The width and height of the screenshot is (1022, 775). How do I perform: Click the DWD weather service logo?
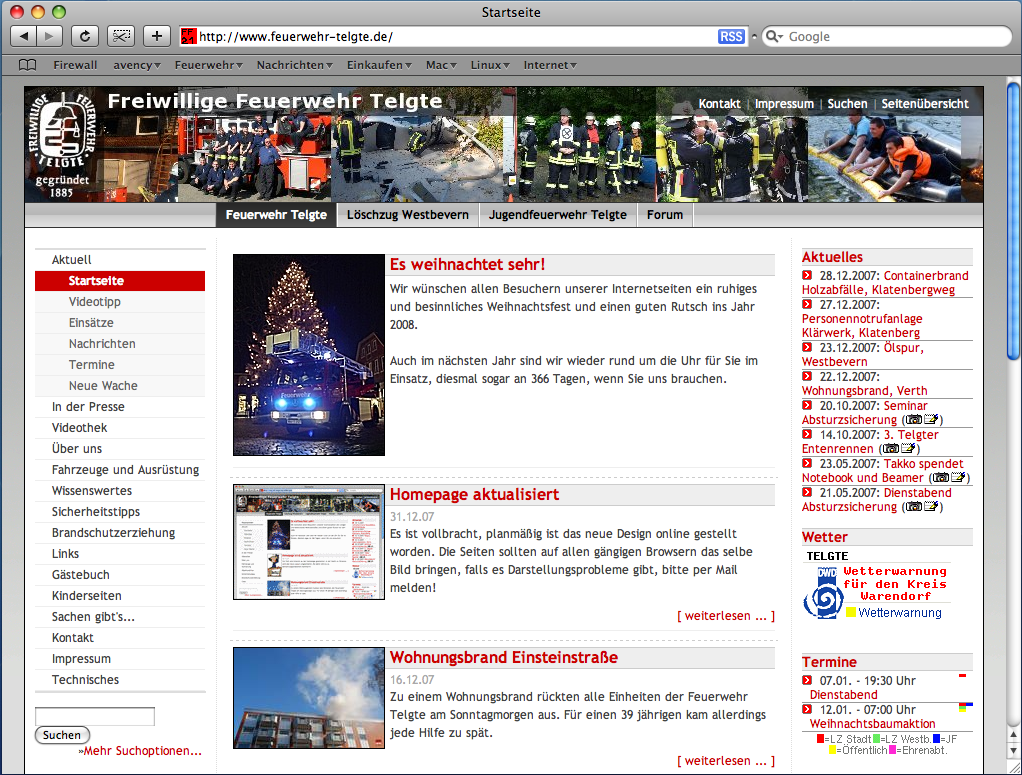tap(824, 592)
